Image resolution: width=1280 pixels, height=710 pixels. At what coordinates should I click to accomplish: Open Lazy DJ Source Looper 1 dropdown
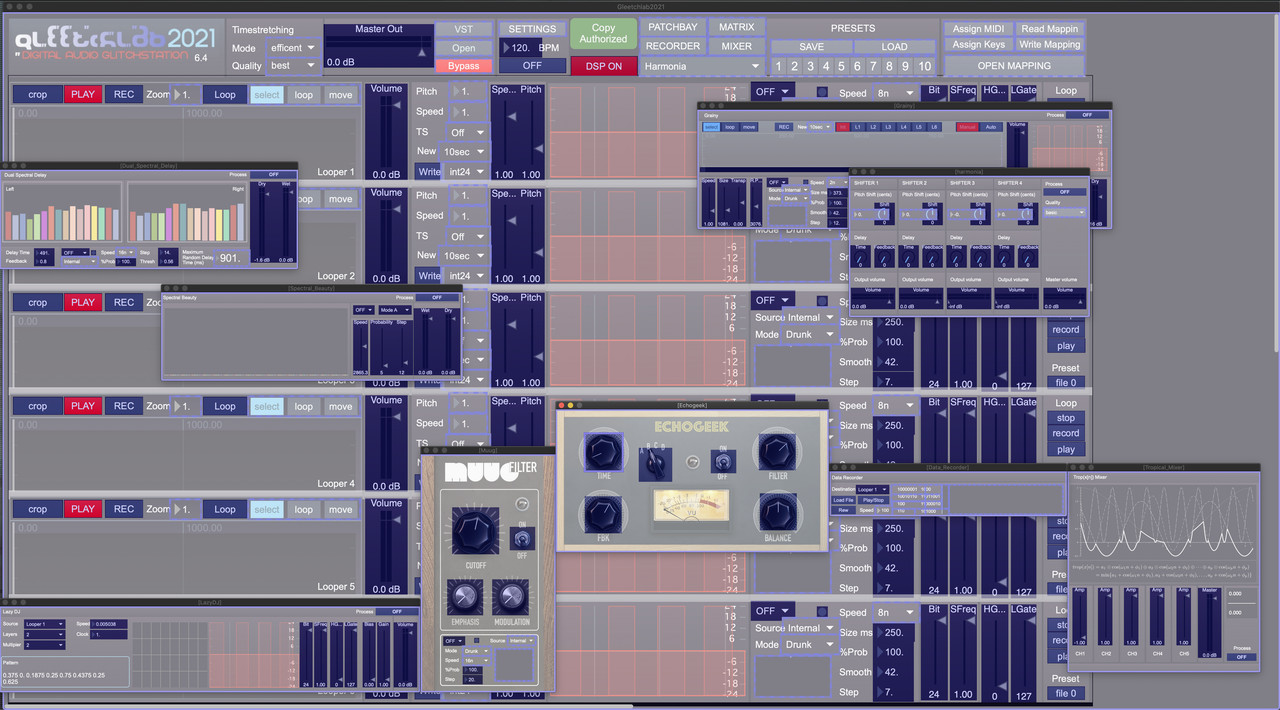coord(46,624)
